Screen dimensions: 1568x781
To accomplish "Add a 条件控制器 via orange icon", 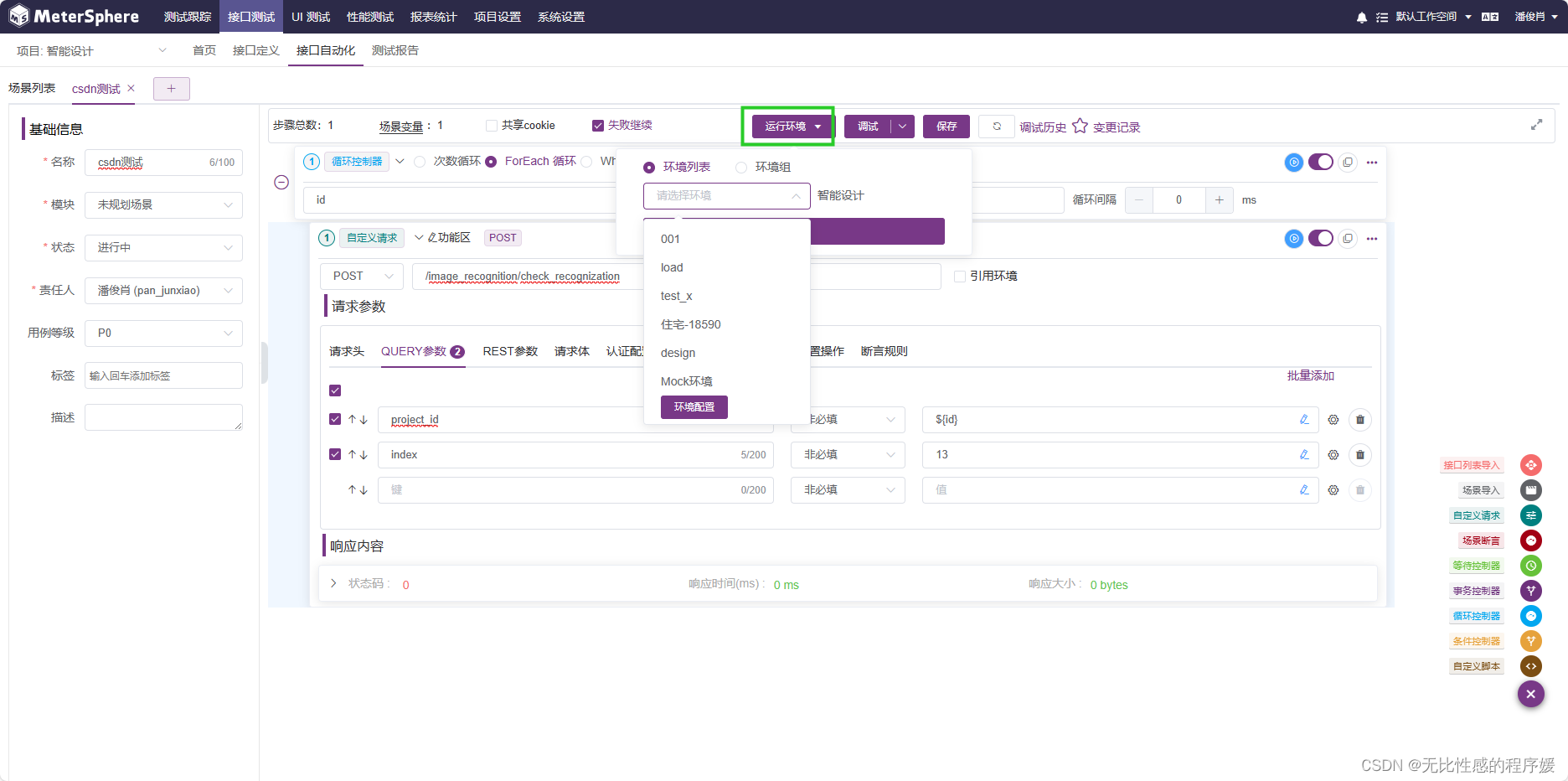I will point(1531,641).
